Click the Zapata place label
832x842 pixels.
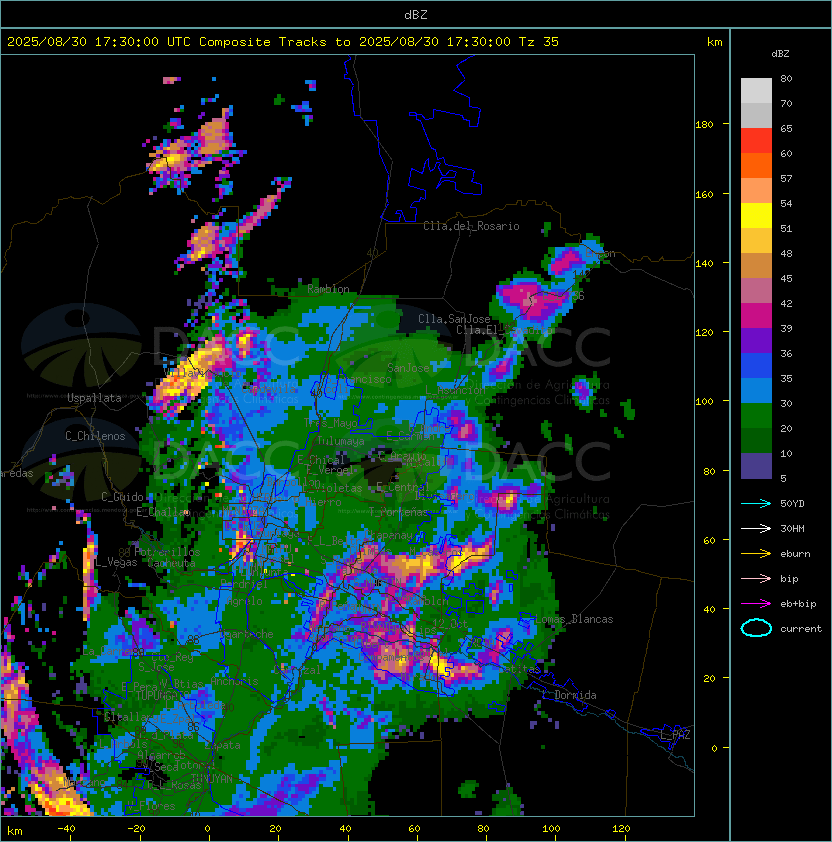[x=222, y=745]
